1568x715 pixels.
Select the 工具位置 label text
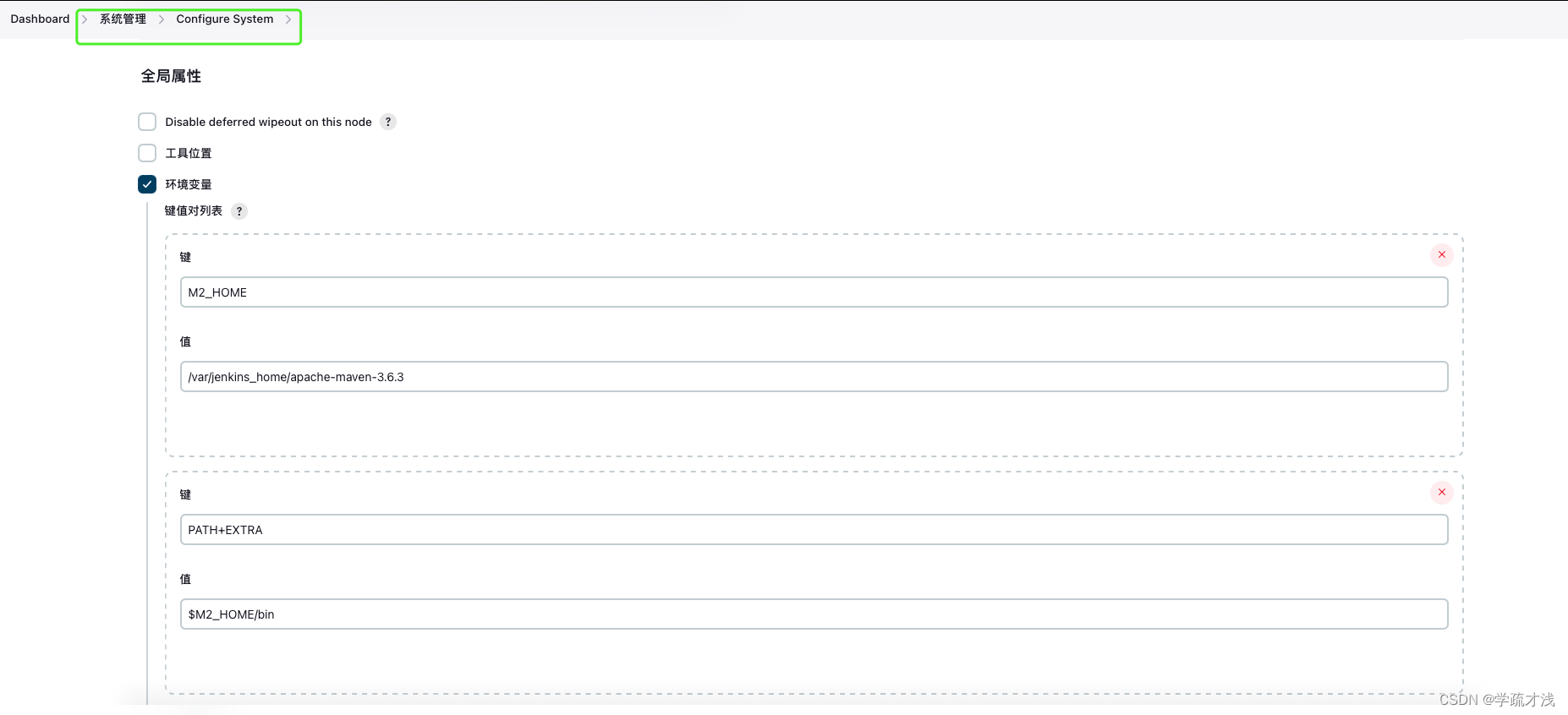coord(189,153)
